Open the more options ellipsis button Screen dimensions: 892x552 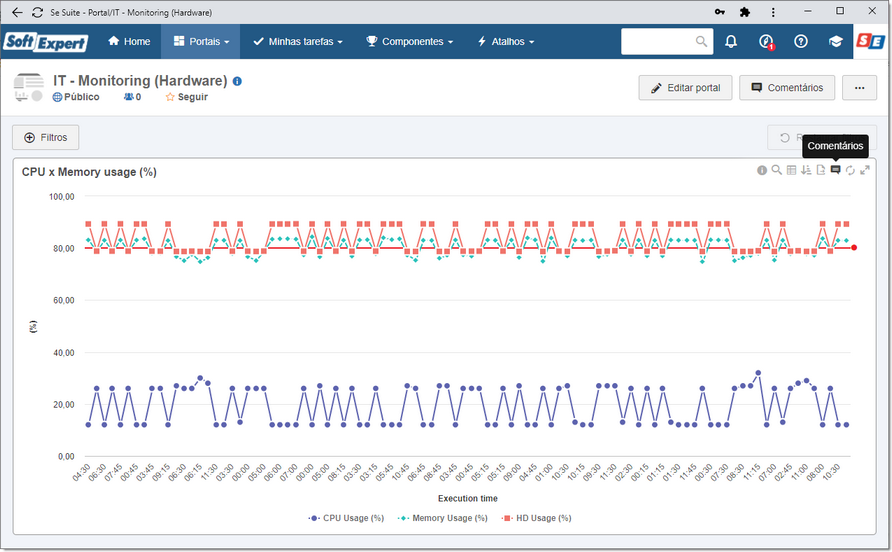(x=860, y=88)
